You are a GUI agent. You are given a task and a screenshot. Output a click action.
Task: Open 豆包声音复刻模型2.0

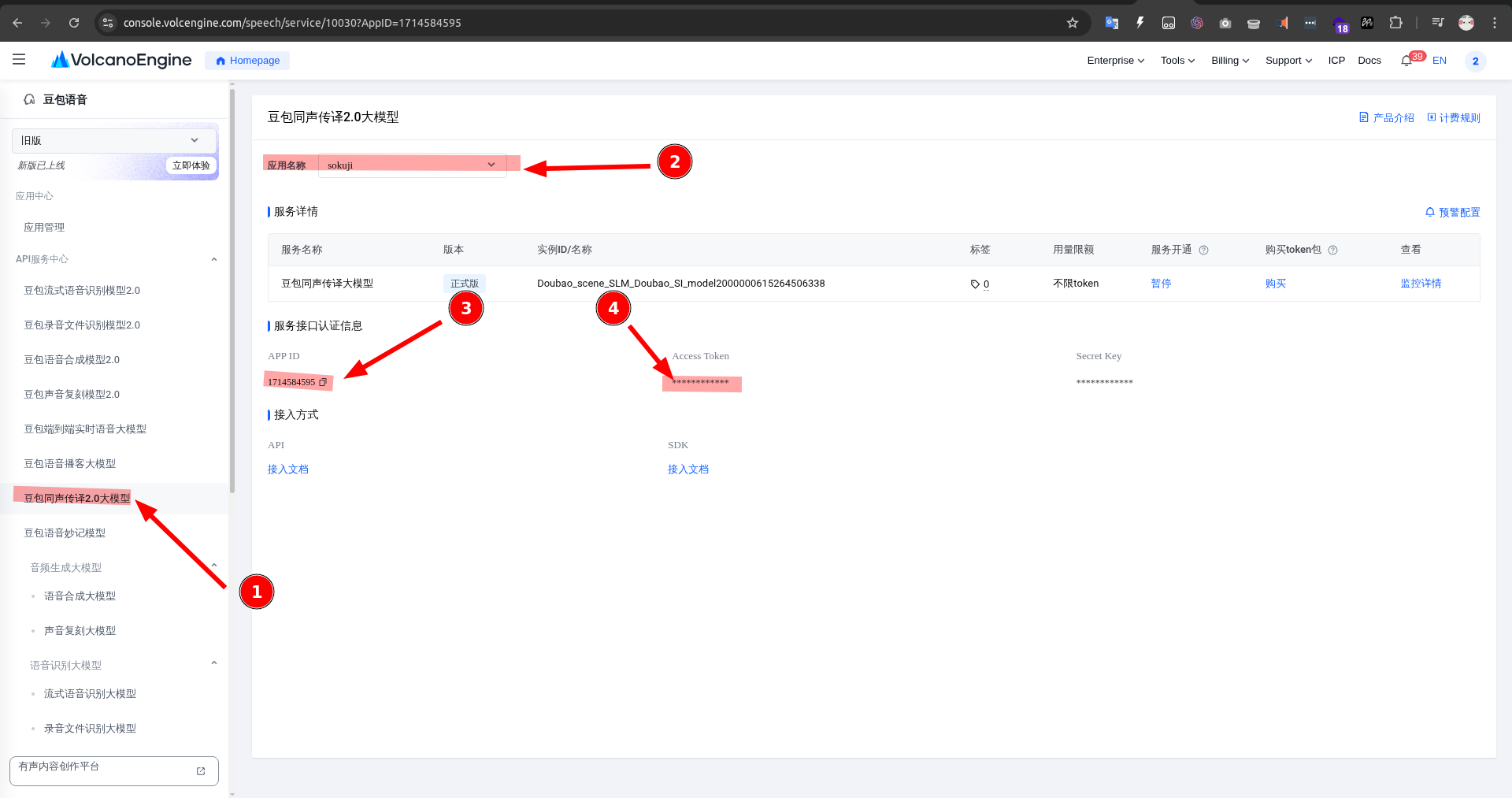72,395
